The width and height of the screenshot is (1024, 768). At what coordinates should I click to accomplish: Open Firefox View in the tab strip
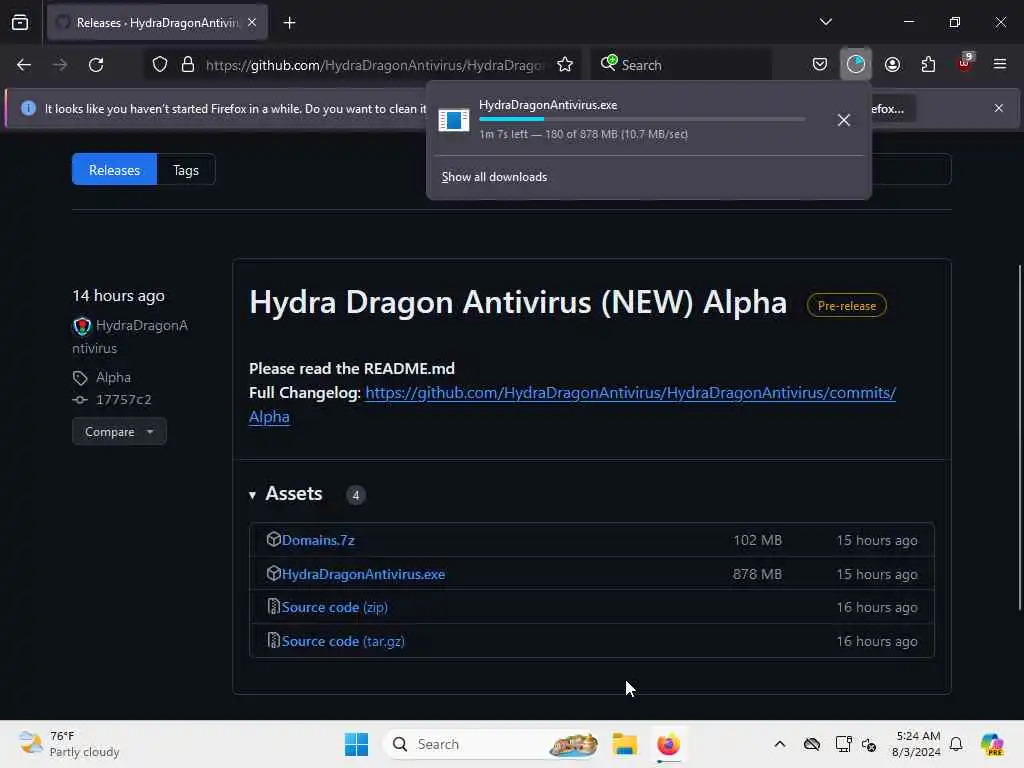click(x=20, y=22)
